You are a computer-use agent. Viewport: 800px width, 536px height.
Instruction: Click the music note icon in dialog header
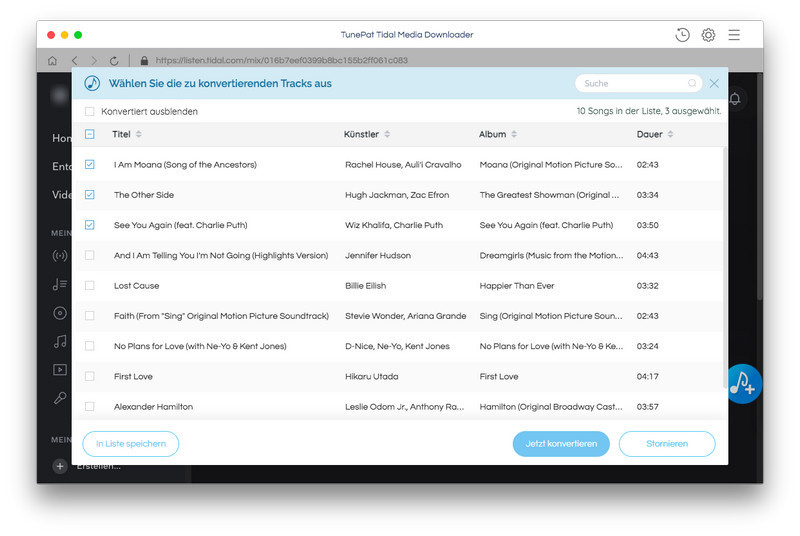pos(92,83)
